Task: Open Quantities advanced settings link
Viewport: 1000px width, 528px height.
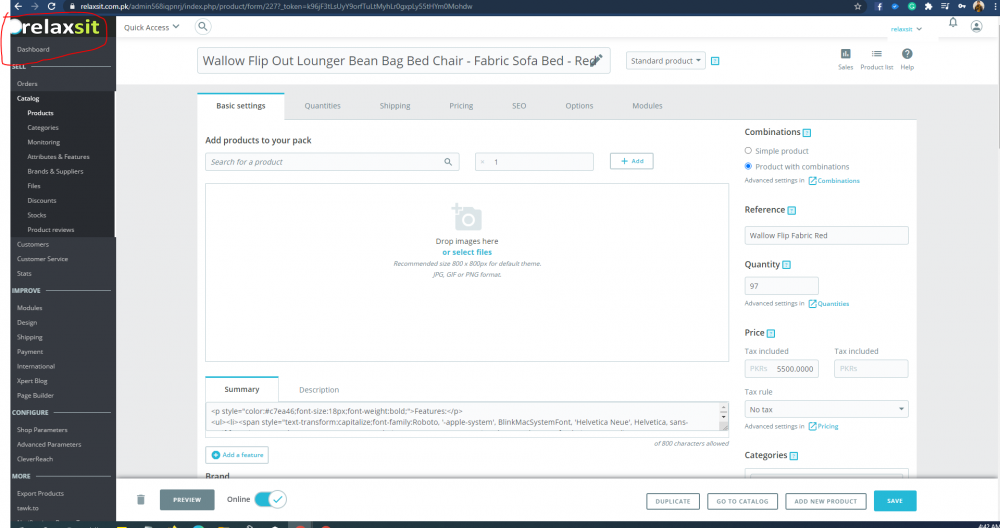Action: (x=829, y=304)
